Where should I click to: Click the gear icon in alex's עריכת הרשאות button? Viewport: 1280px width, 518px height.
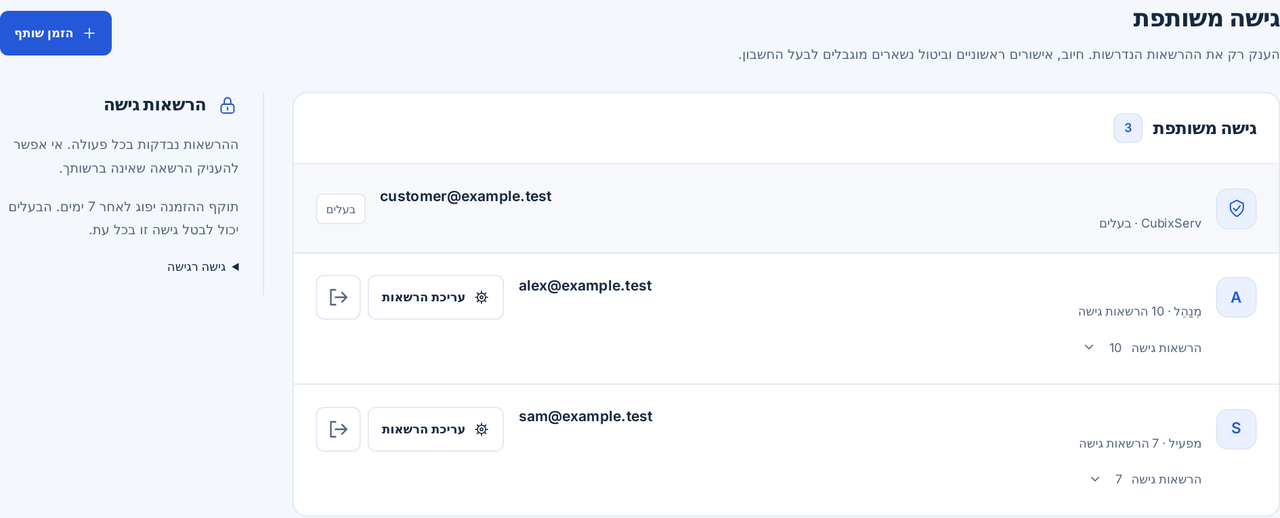click(481, 297)
